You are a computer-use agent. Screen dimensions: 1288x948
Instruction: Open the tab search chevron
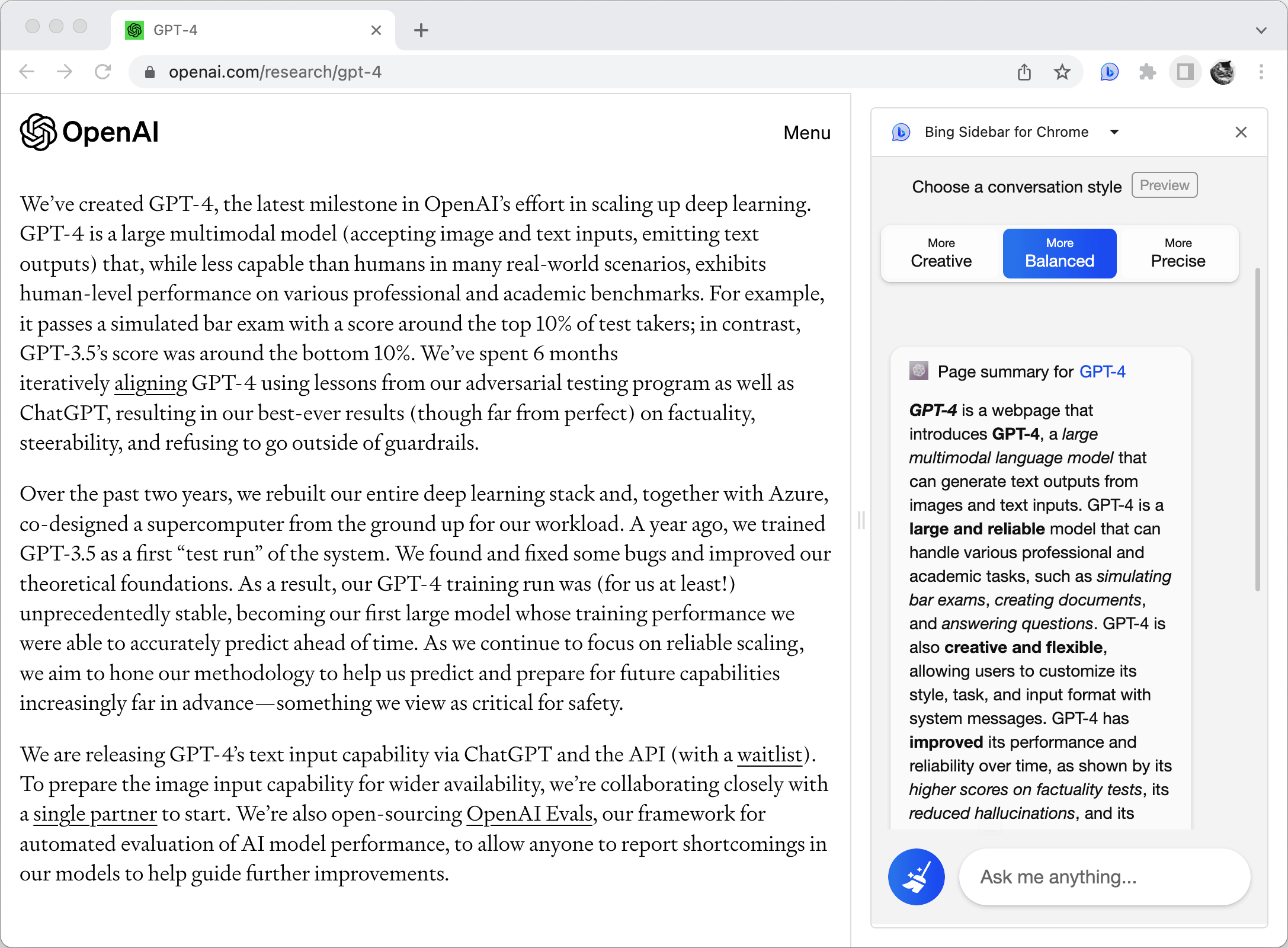[x=1261, y=30]
